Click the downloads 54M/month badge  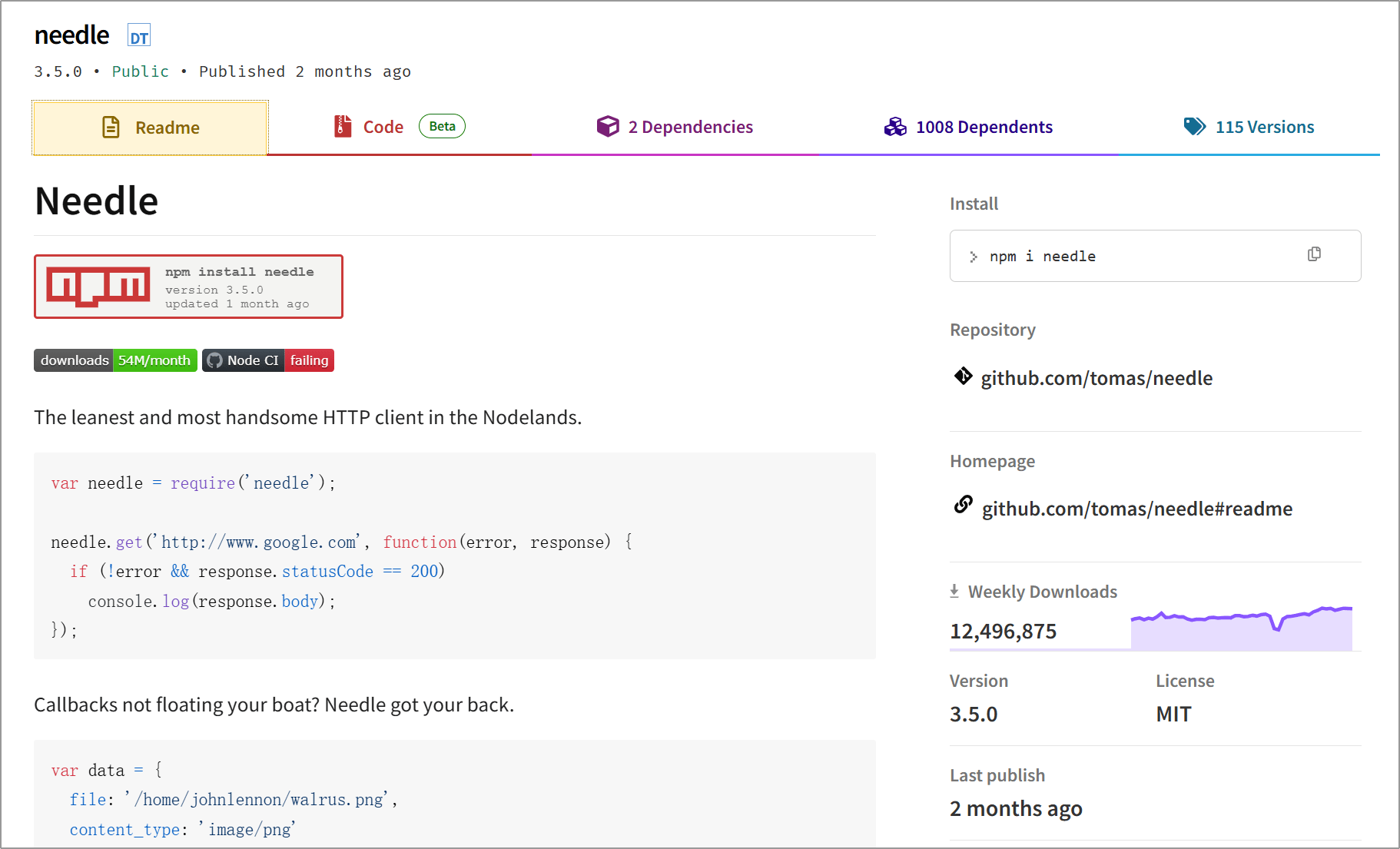click(x=115, y=360)
